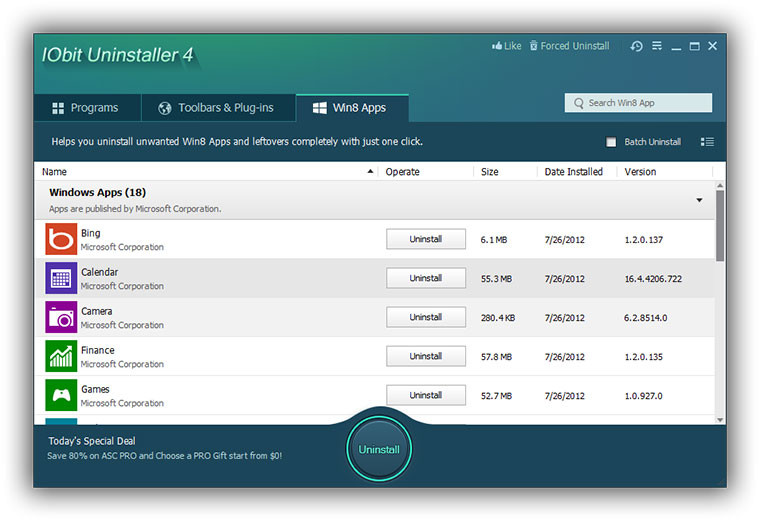Click the Calendar app name

(99, 272)
